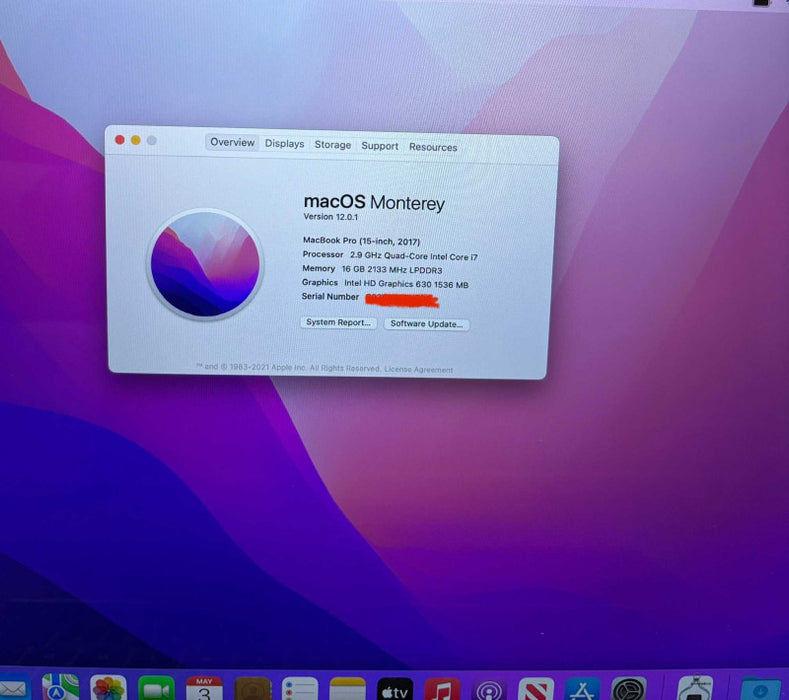Launch the Apple TV app
The image size is (789, 700).
click(x=395, y=689)
